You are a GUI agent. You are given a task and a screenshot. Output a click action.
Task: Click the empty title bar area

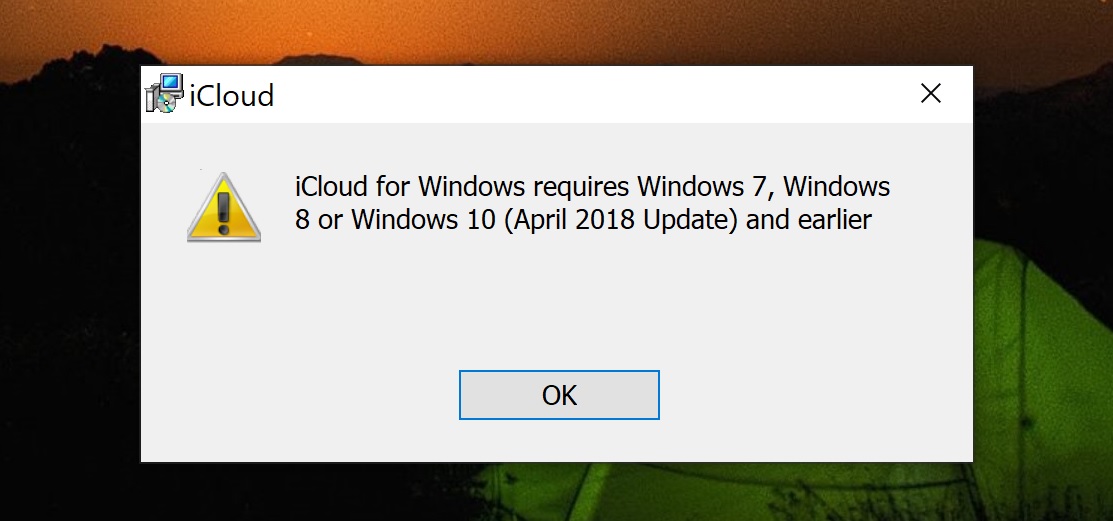click(x=580, y=94)
